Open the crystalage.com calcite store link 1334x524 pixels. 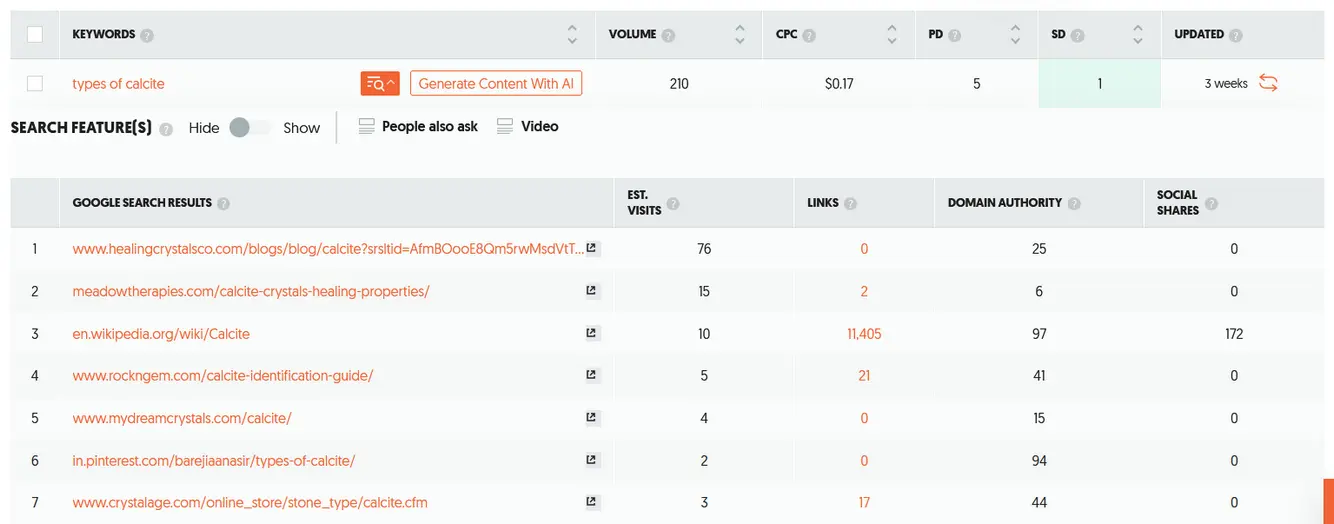[x=250, y=502]
